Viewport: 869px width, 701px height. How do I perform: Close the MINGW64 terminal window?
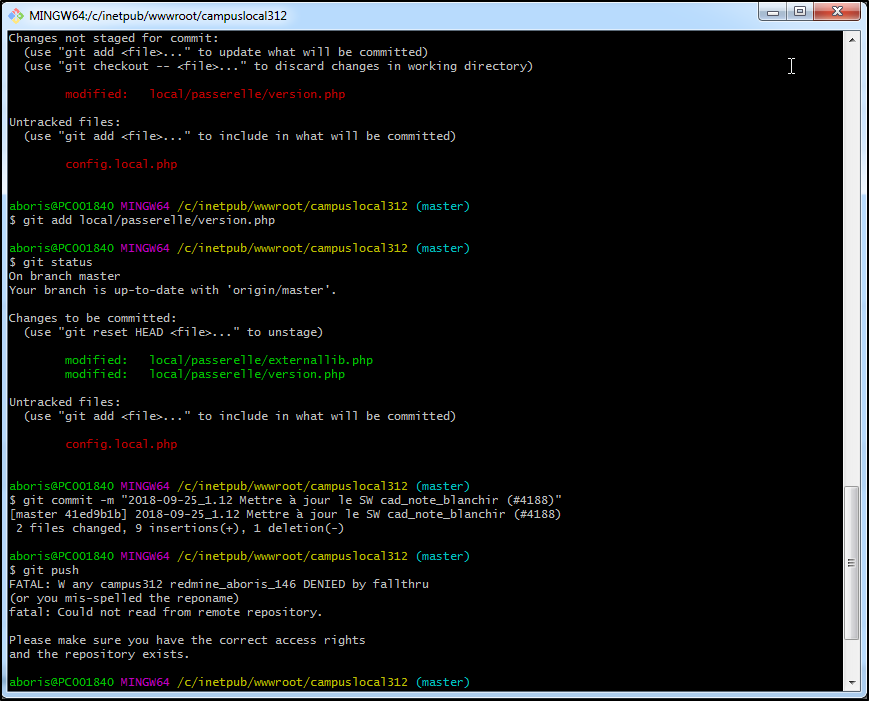835,11
